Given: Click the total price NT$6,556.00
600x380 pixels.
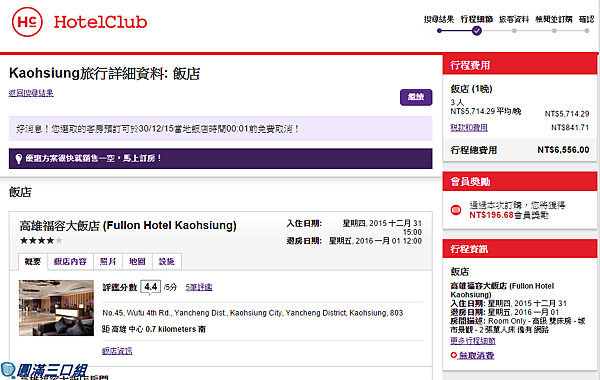Looking at the screenshot, I should click(563, 150).
